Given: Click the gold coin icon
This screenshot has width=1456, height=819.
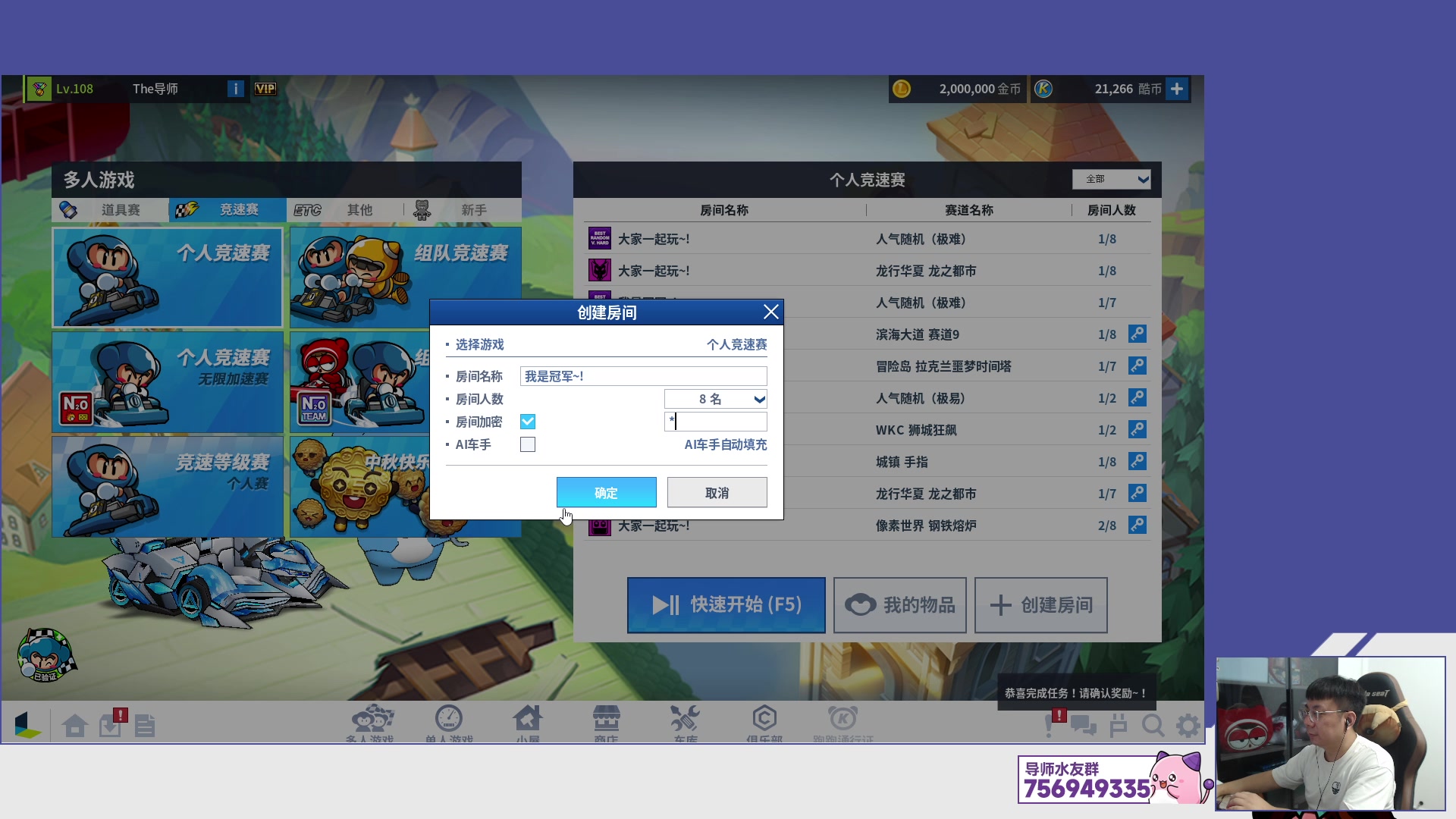Looking at the screenshot, I should (x=902, y=89).
